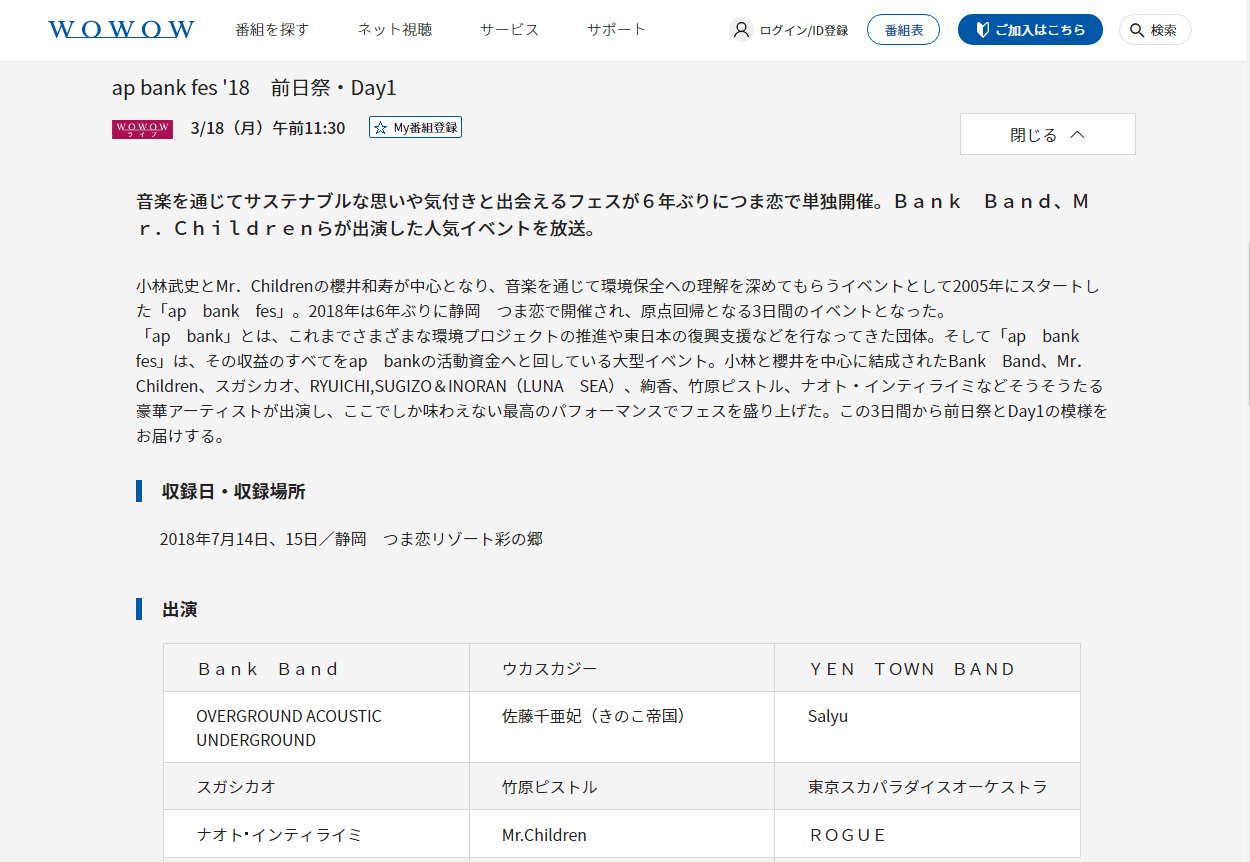This screenshot has width=1250, height=862.
Task: Collapse details with 閉じる chevron
Action: point(1077,134)
